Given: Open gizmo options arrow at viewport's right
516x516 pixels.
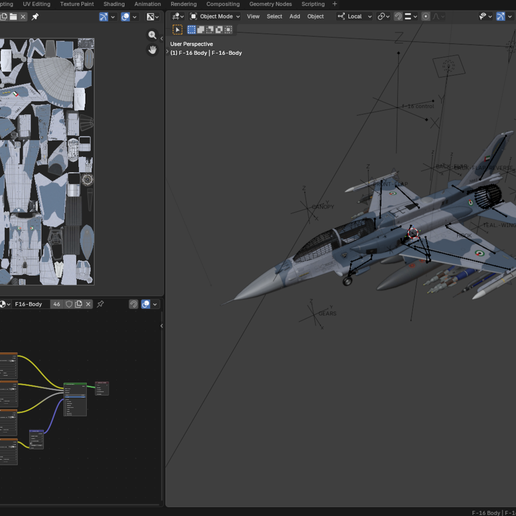Looking at the screenshot, I should pos(510,16).
